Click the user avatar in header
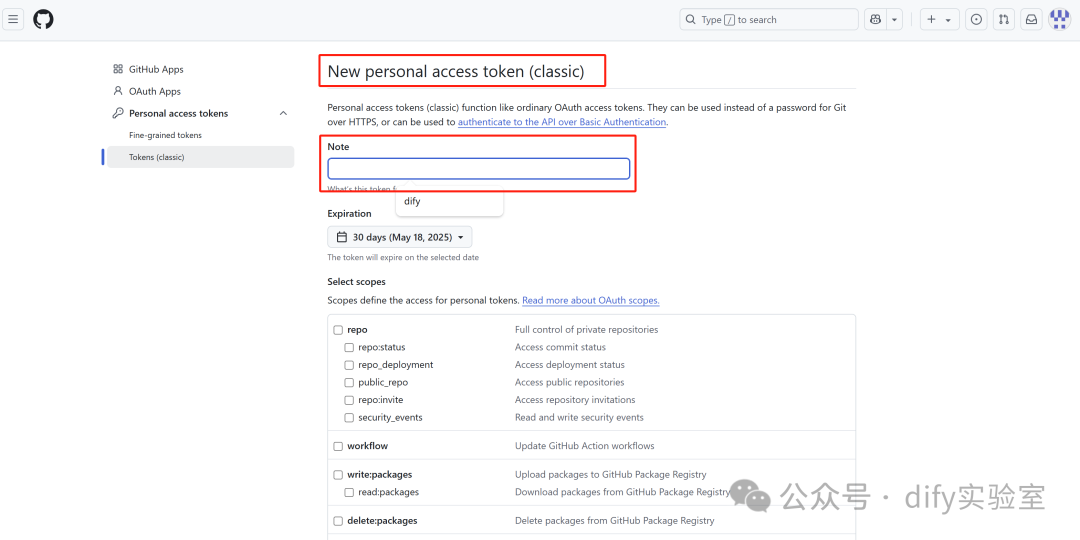 (1059, 19)
